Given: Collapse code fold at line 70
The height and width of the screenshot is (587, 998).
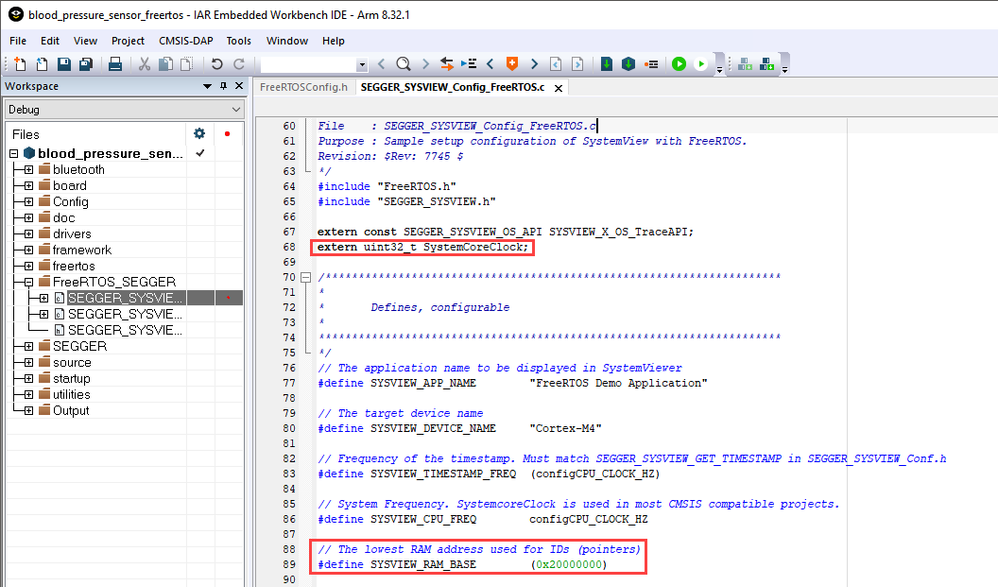Looking at the screenshot, I should 306,277.
